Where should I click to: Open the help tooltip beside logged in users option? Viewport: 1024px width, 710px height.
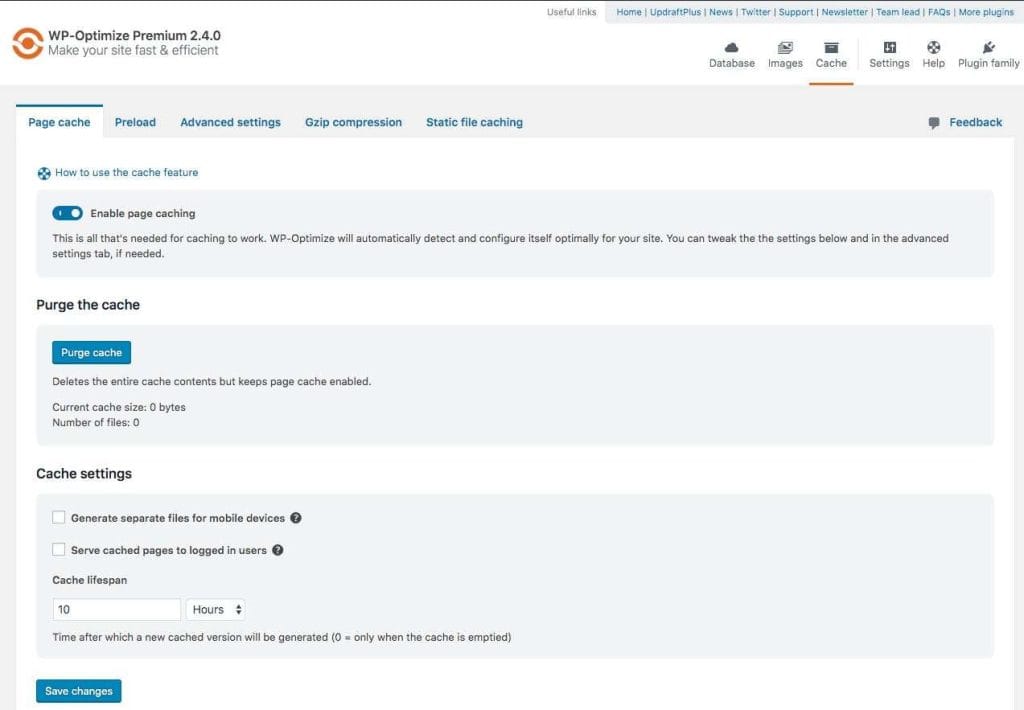(278, 549)
